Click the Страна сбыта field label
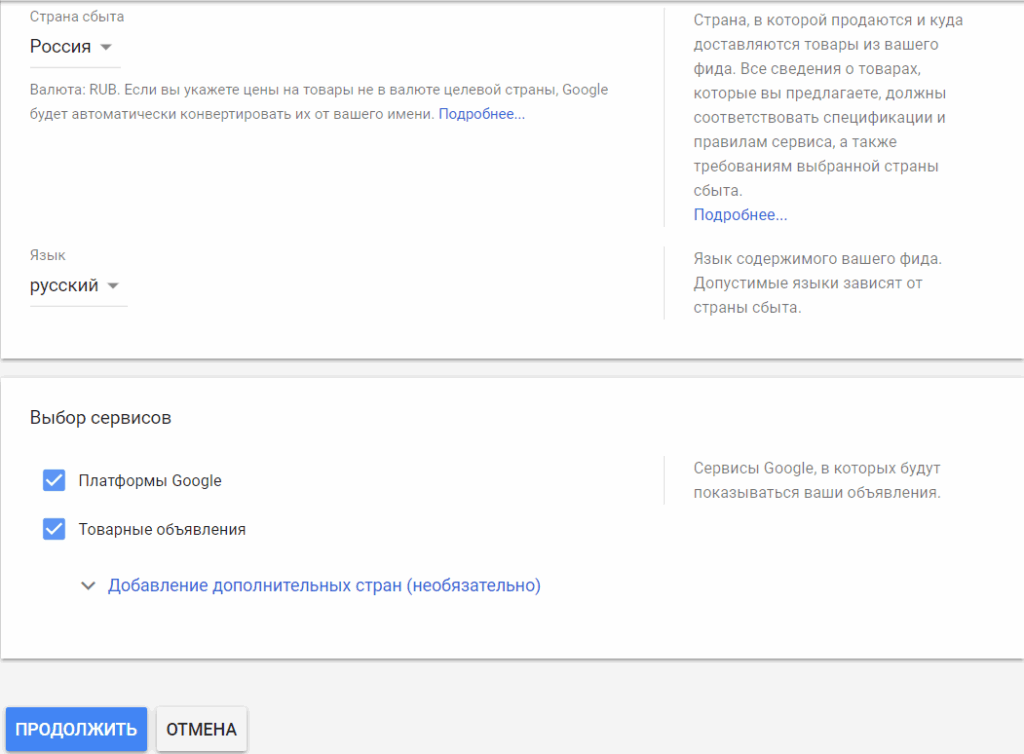 [77, 18]
